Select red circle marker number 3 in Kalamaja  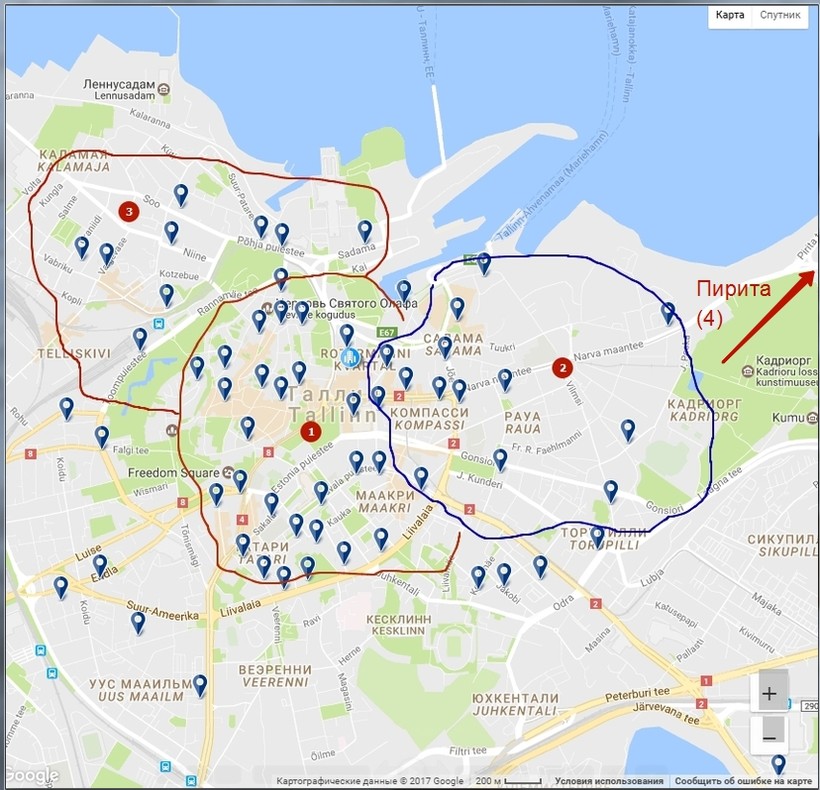(127, 212)
